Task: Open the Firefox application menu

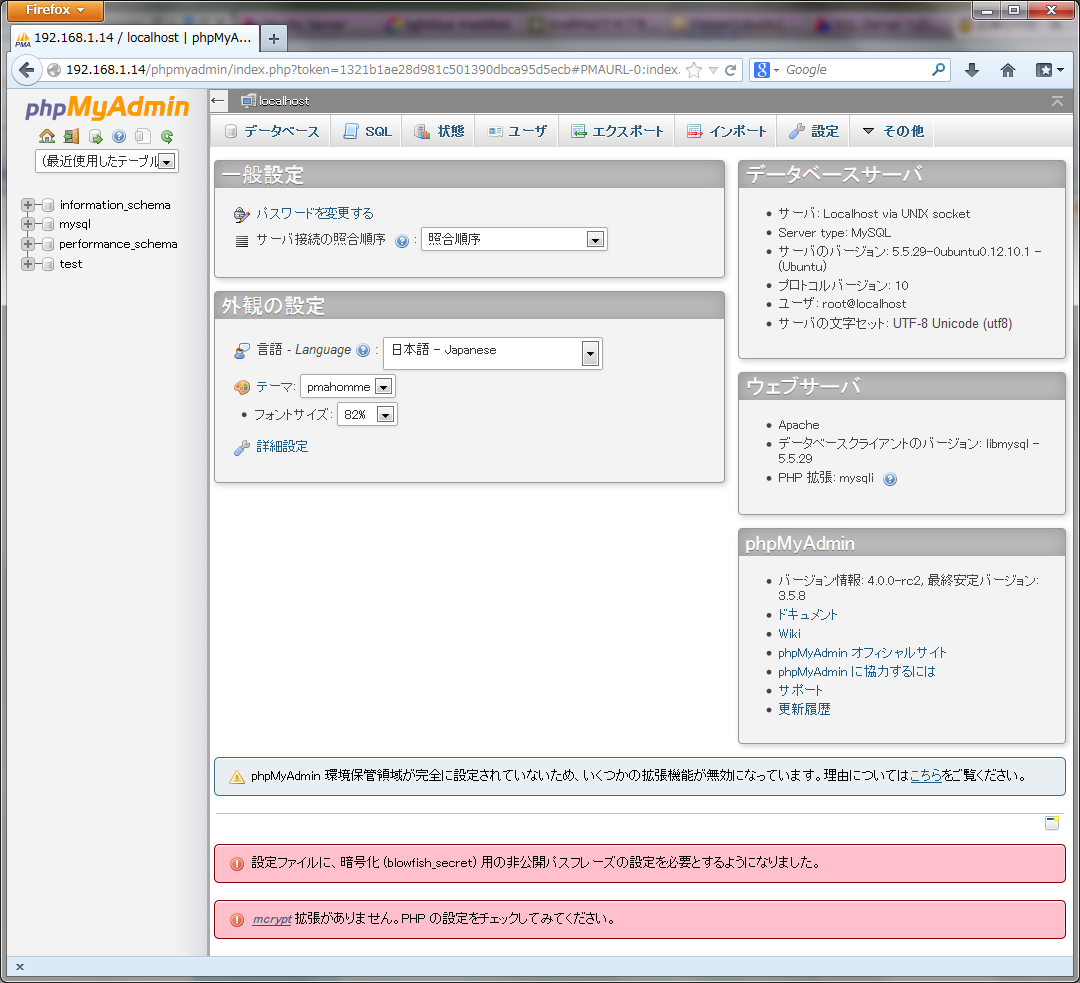Action: 55,10
